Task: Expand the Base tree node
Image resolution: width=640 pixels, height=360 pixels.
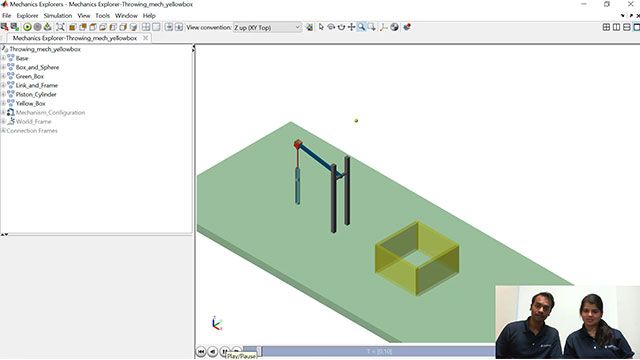Action: click(x=3, y=58)
